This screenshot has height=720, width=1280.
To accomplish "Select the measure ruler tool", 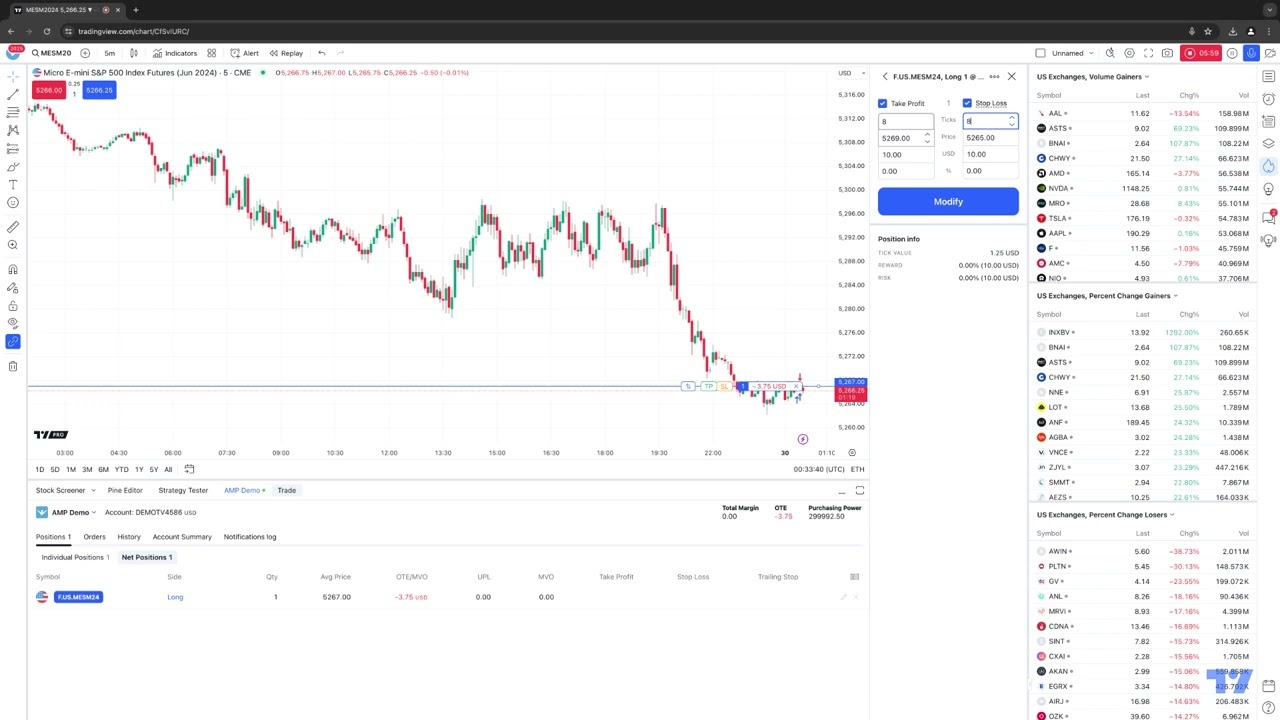I will tap(13, 227).
